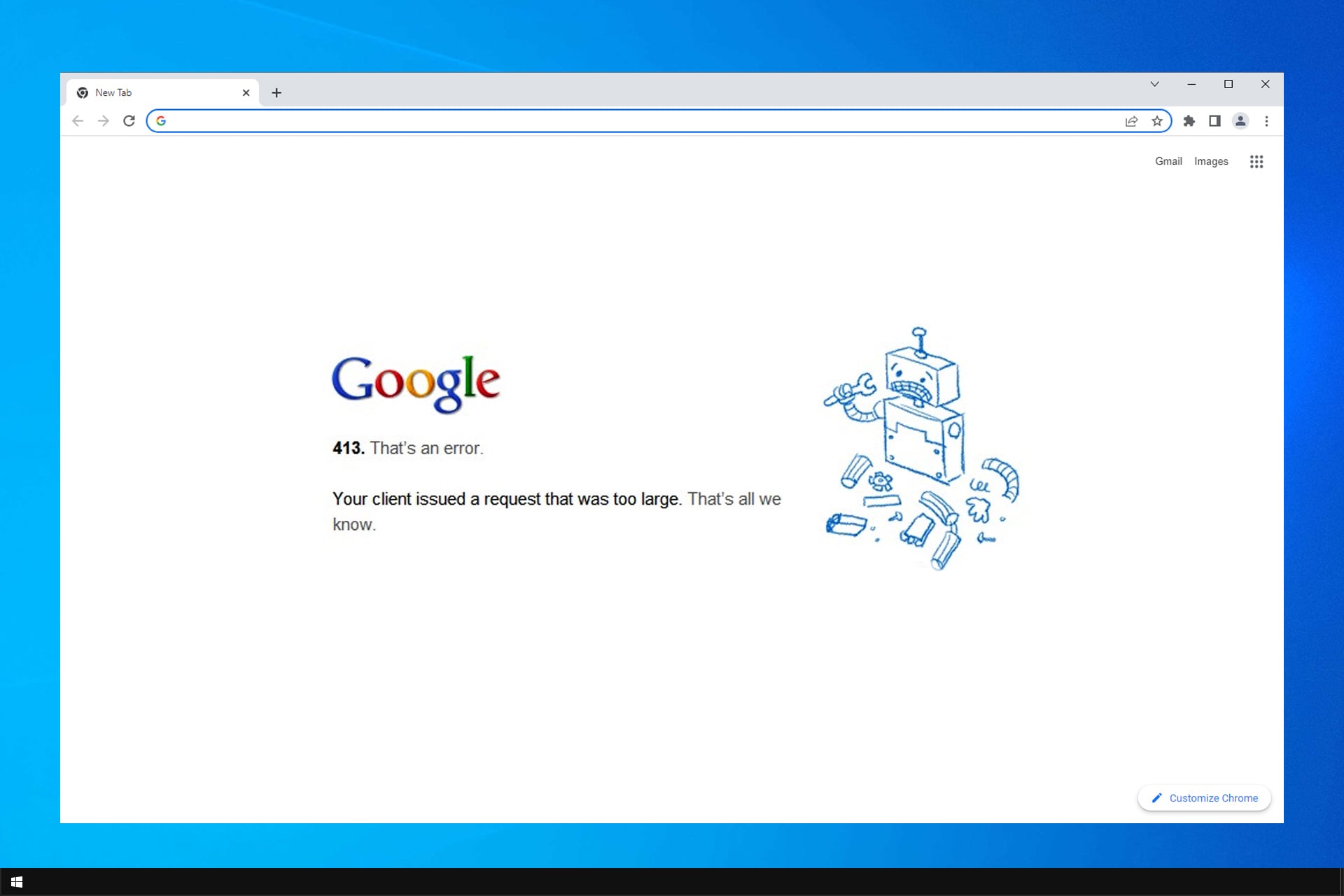
Task: Close the New Tab tab
Action: coord(246,92)
